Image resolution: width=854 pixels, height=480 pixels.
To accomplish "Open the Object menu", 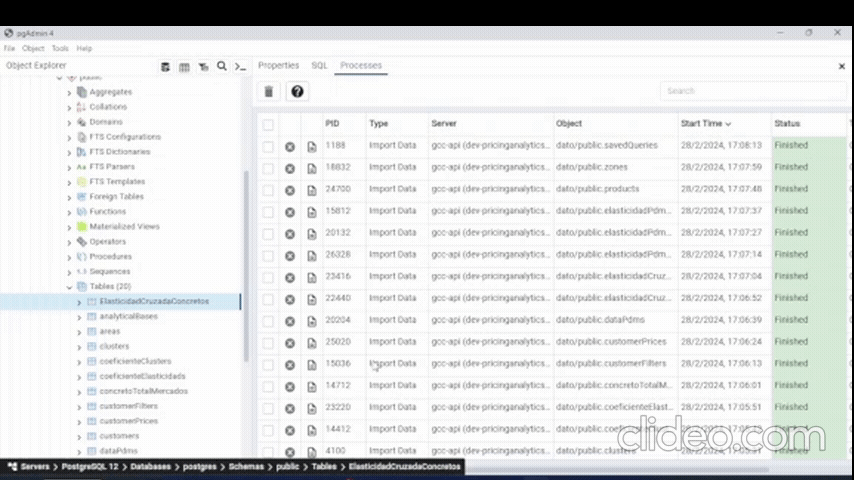I will [x=33, y=48].
